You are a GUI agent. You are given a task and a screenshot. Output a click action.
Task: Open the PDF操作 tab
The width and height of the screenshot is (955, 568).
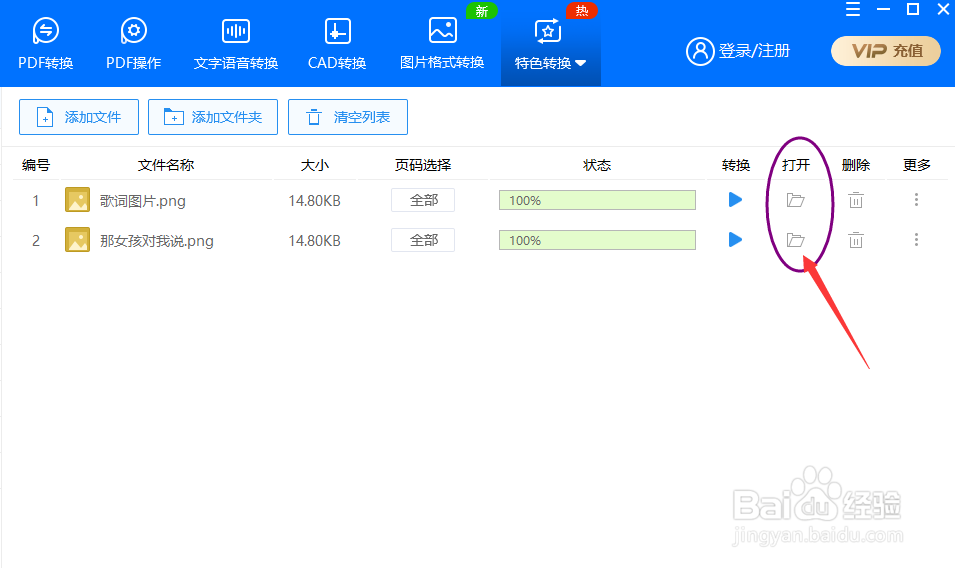tap(133, 44)
